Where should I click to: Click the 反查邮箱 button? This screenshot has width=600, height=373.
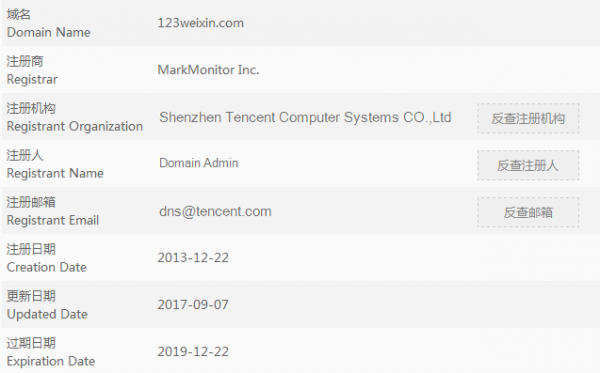[528, 212]
